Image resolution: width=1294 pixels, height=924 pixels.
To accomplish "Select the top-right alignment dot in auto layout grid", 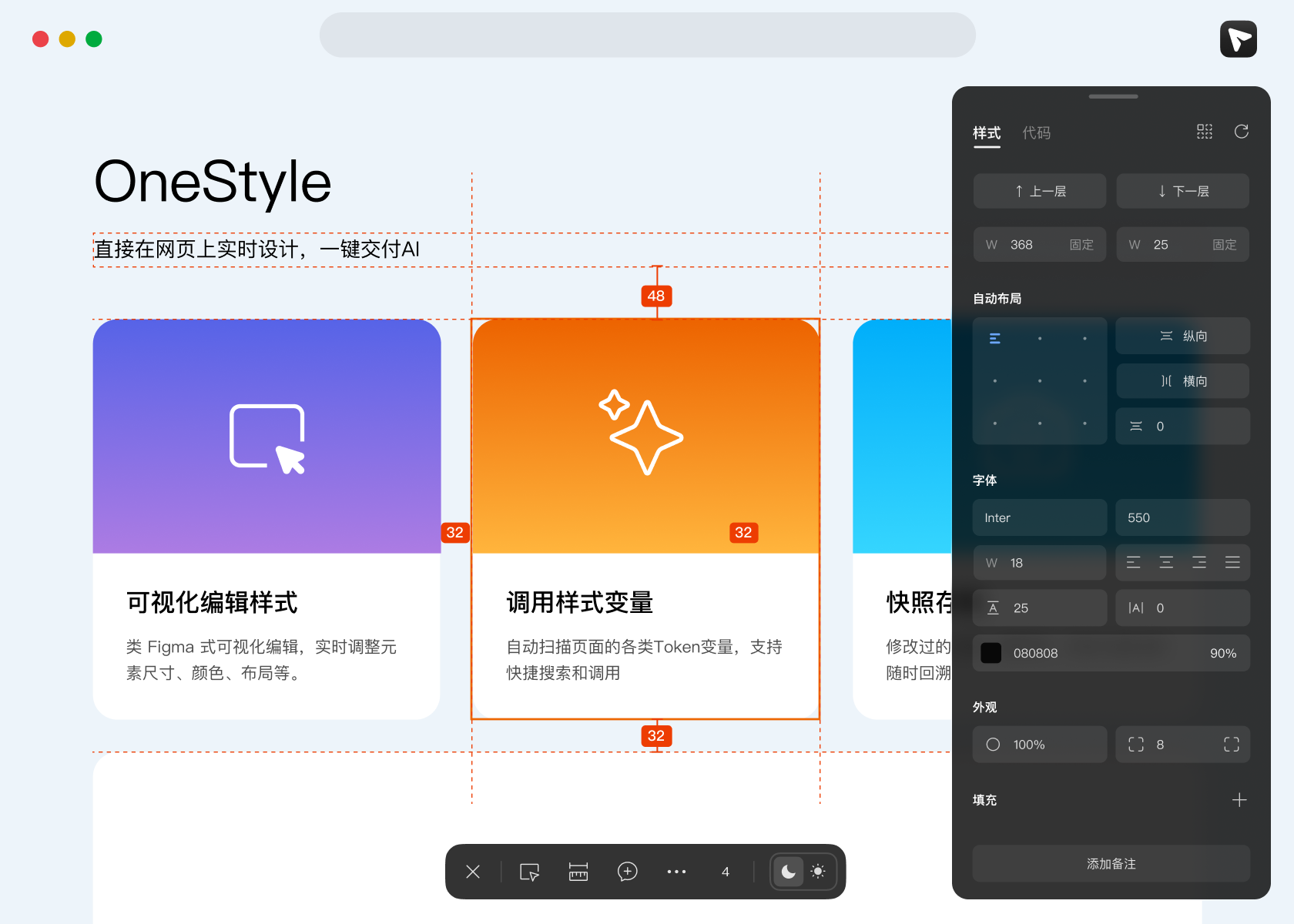I will click(1085, 338).
